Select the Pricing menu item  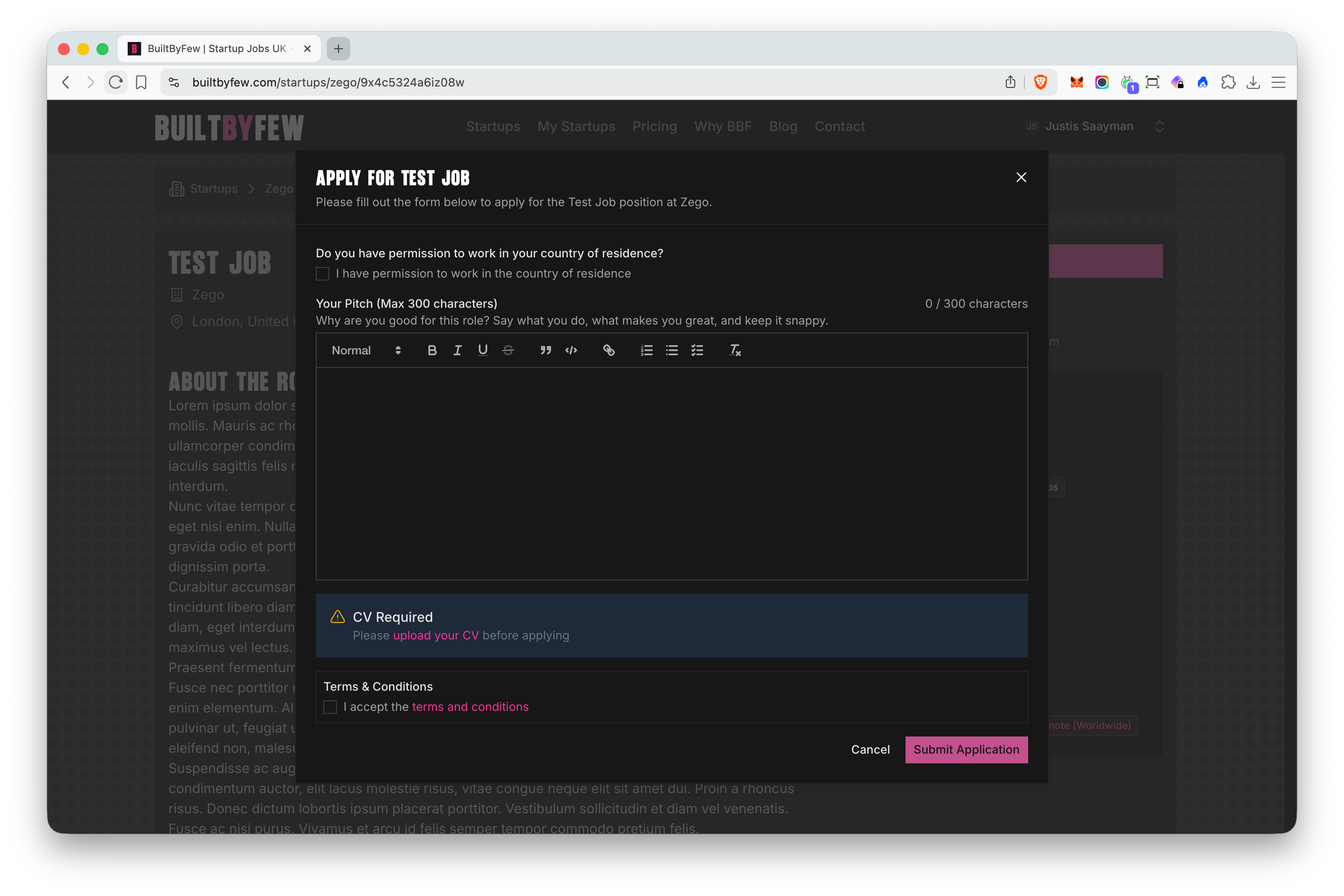pyautogui.click(x=655, y=126)
